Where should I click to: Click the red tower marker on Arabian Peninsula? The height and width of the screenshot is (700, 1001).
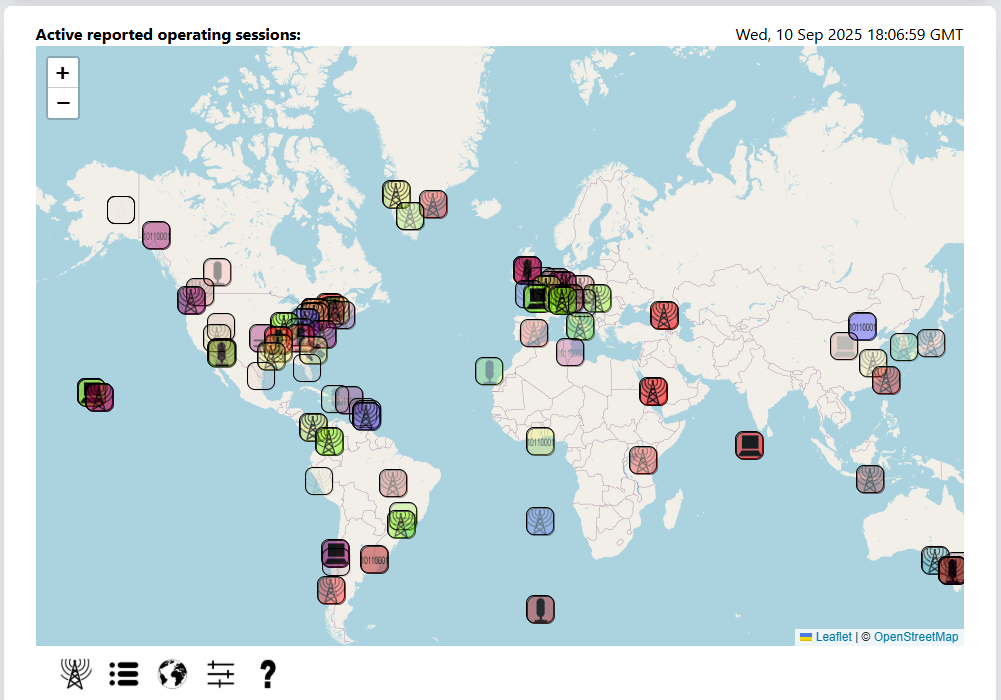[x=654, y=391]
